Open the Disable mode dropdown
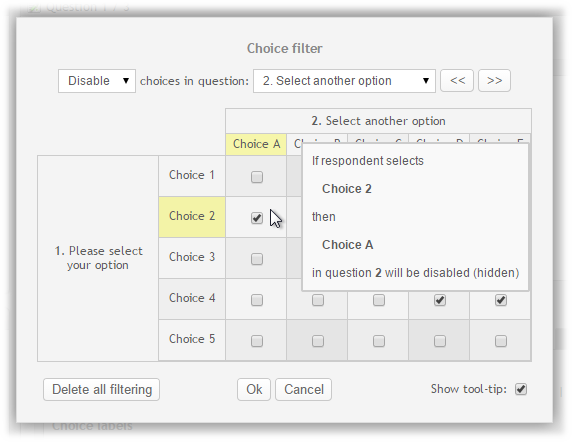Screen dimensions: 572x442 tap(97, 81)
